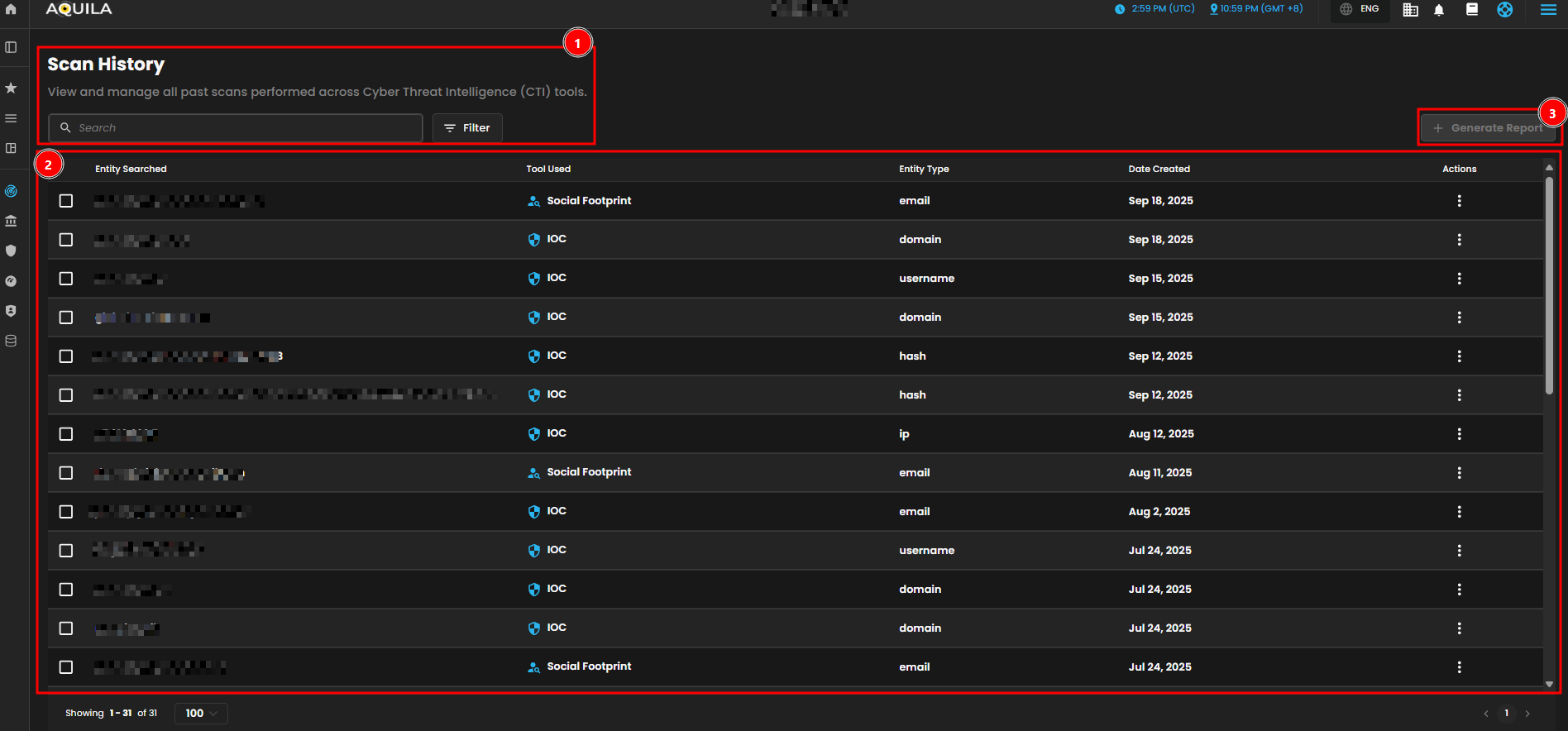The height and width of the screenshot is (731, 1568).
Task: Open the rows-per-page 100 dropdown
Action: coord(201,713)
